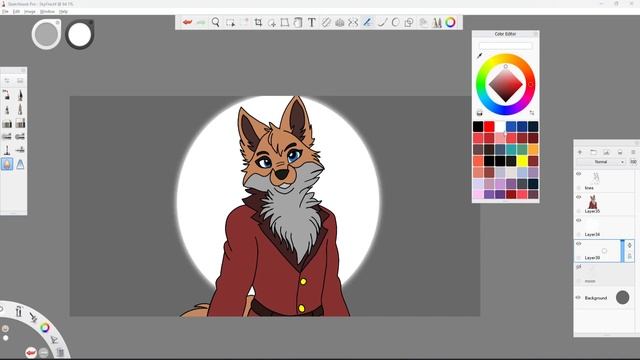The image size is (640, 360).
Task: Select the moon layer row
Action: [604, 274]
